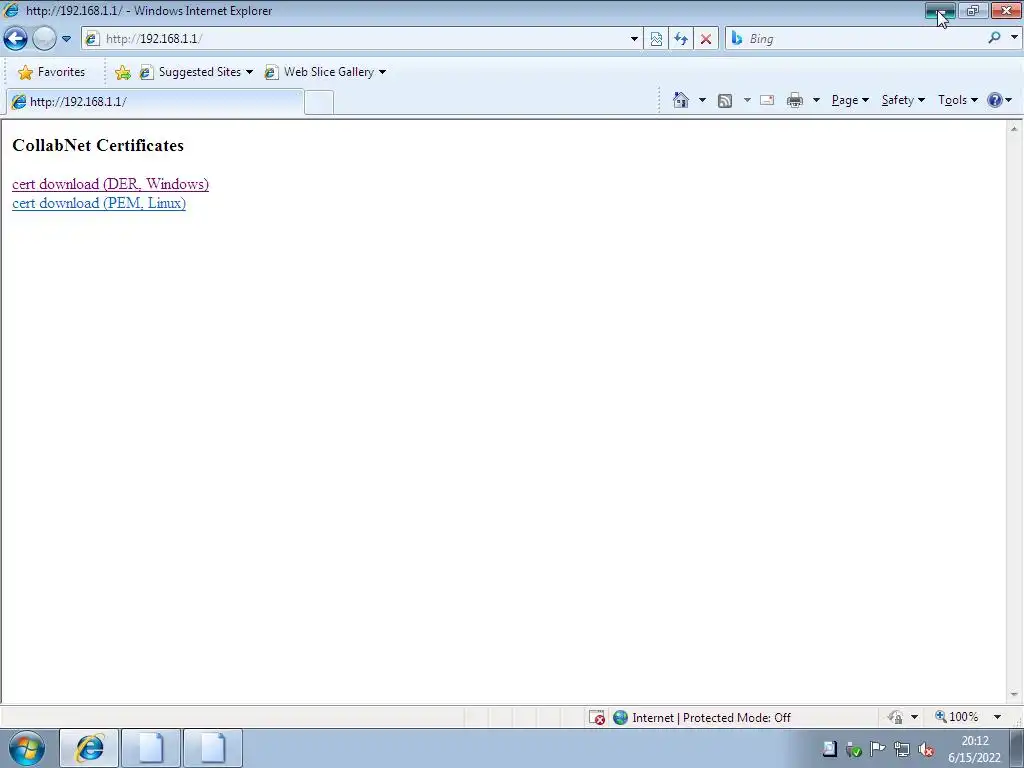Click the vertical scrollbar down arrow
Viewport: 1024px width, 768px height.
[1014, 695]
